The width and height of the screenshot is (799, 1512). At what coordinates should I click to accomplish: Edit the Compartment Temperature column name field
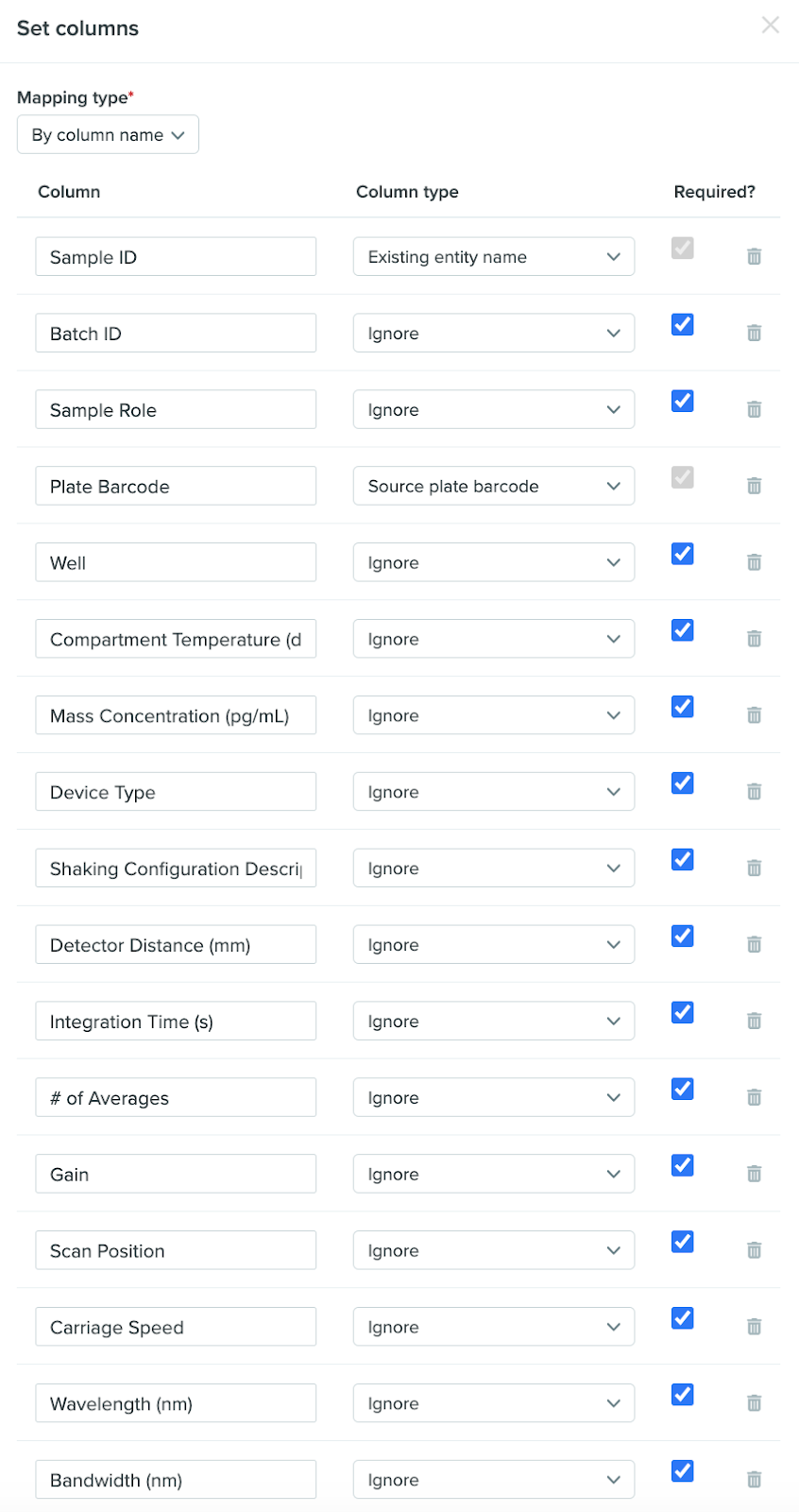pyautogui.click(x=176, y=639)
